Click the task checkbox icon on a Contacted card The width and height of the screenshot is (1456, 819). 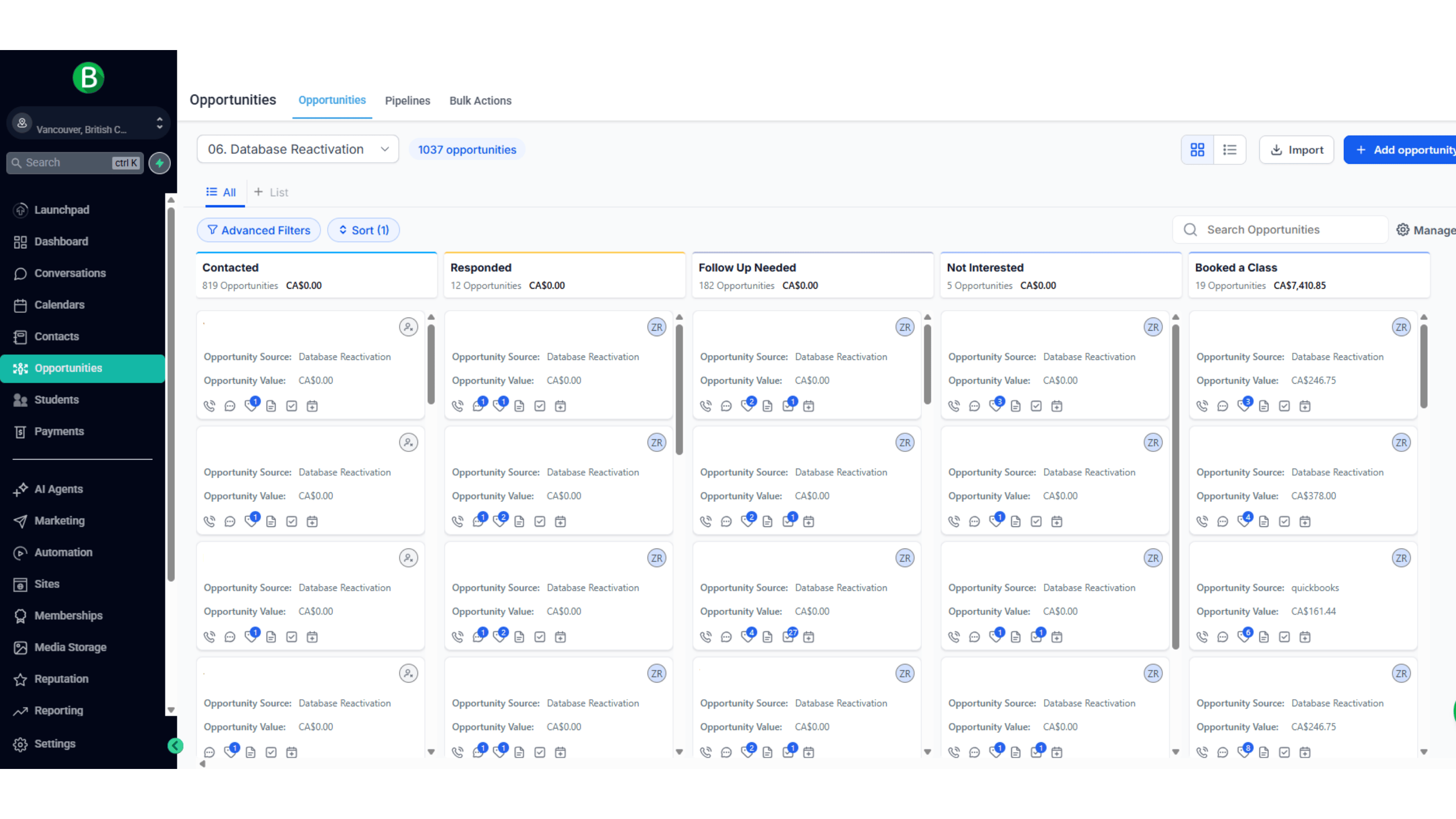pos(292,406)
